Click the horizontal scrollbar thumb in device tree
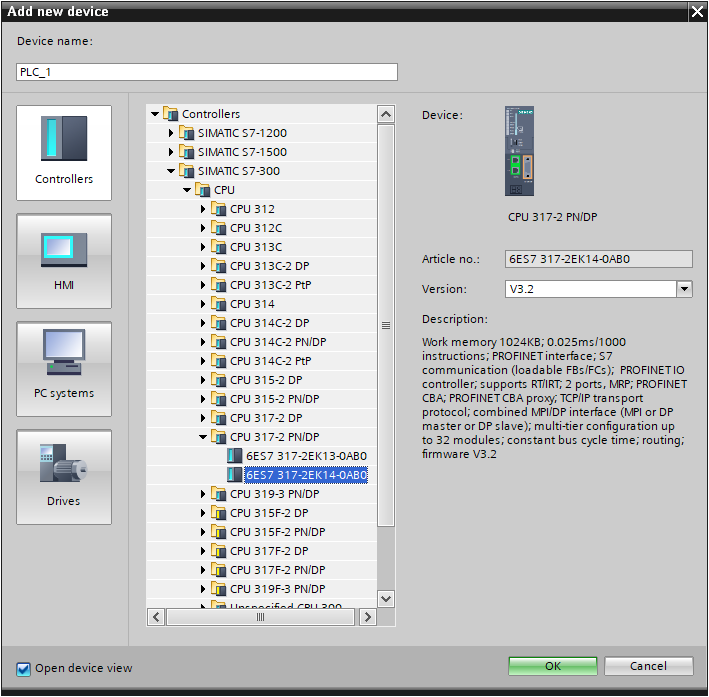 [x=260, y=617]
